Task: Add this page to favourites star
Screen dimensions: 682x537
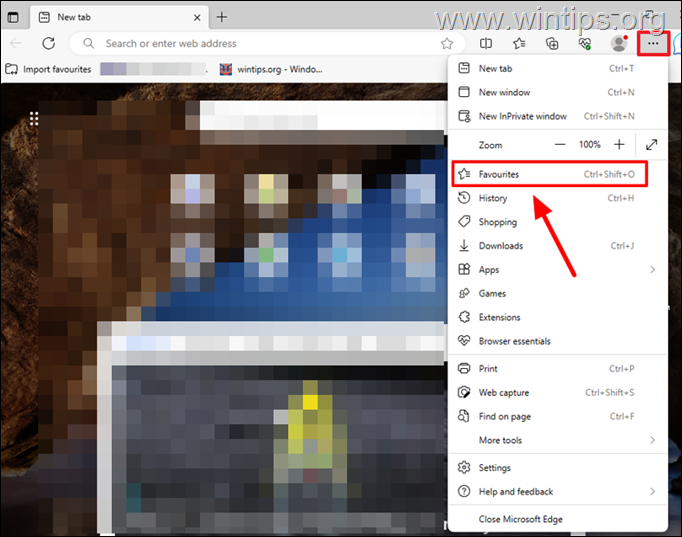Action: coord(447,43)
